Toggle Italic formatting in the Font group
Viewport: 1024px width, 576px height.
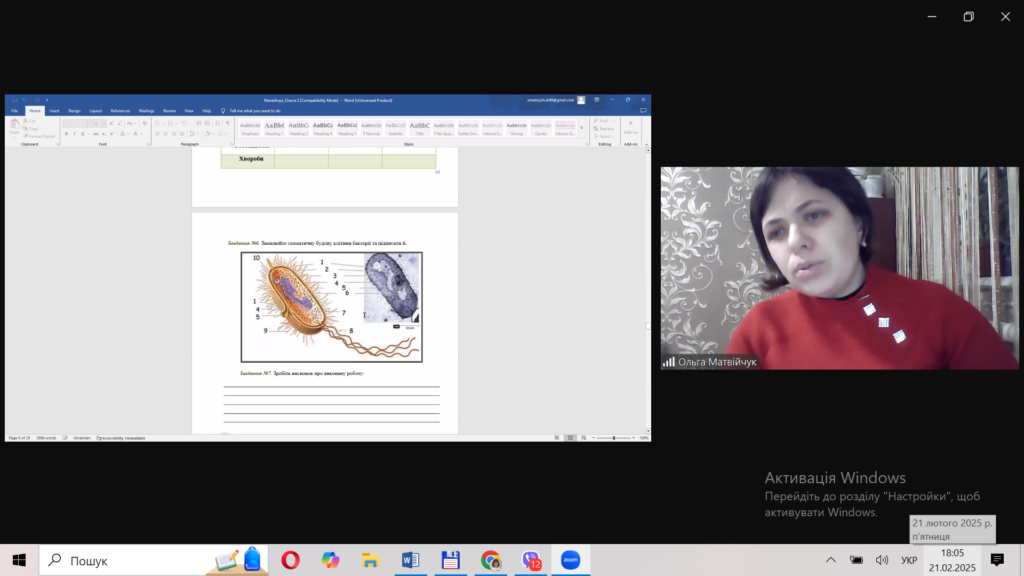[74, 134]
